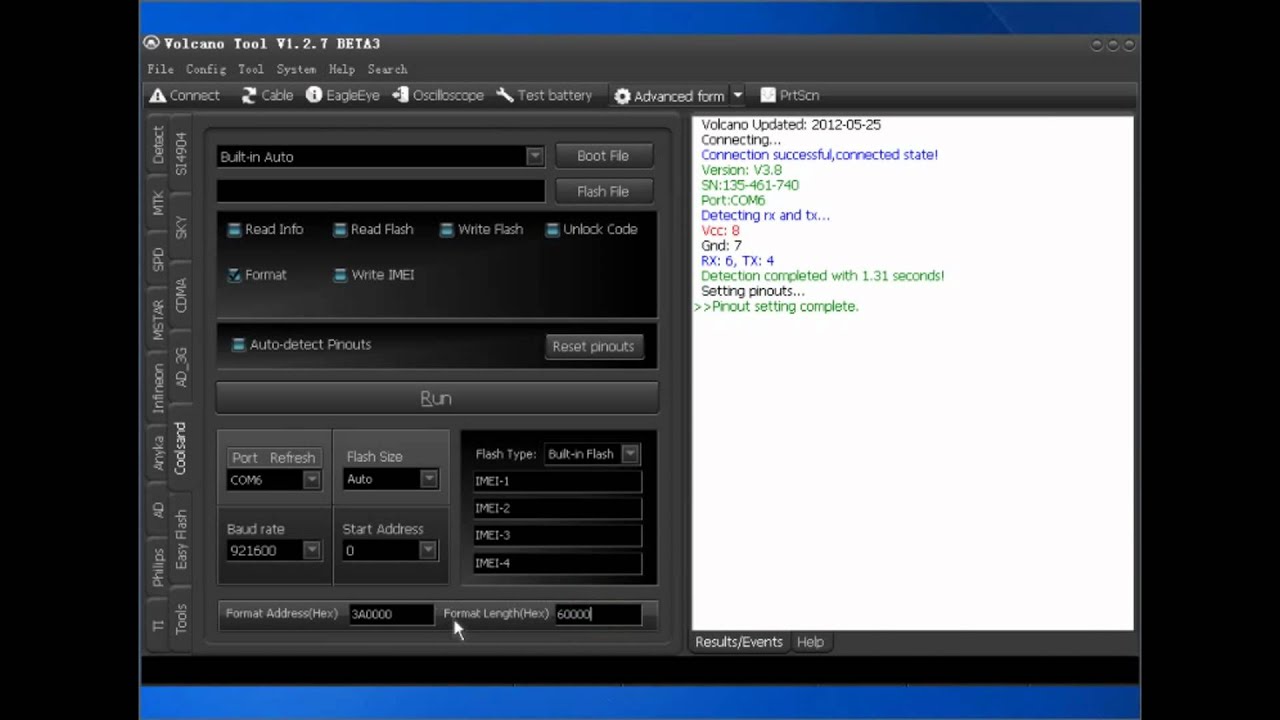1280x720 pixels.
Task: Open the Config menu
Action: pos(206,69)
